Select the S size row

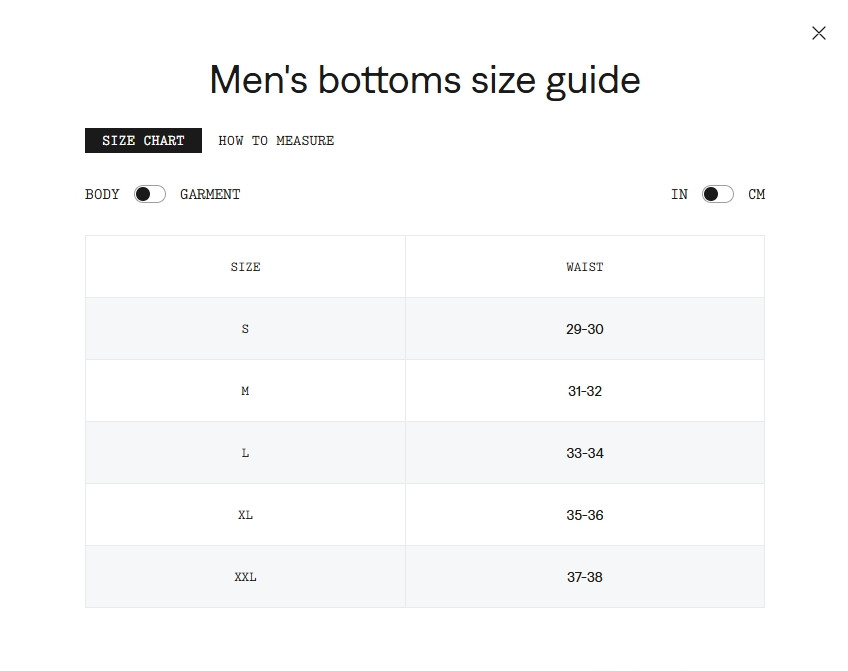pyautogui.click(x=425, y=329)
